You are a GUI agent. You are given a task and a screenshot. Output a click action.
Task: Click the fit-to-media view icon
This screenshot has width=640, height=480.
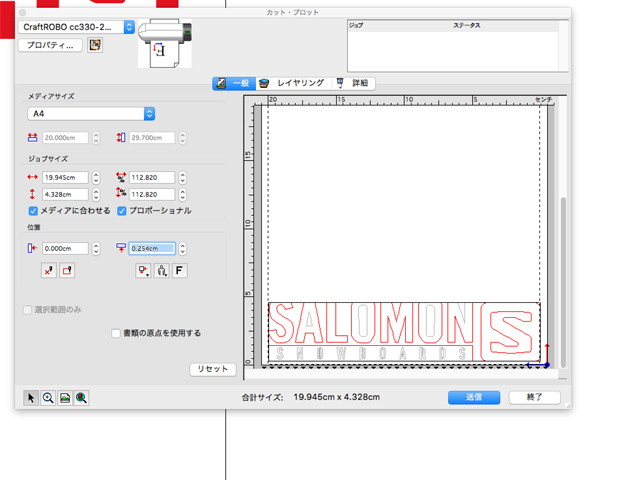click(x=65, y=397)
